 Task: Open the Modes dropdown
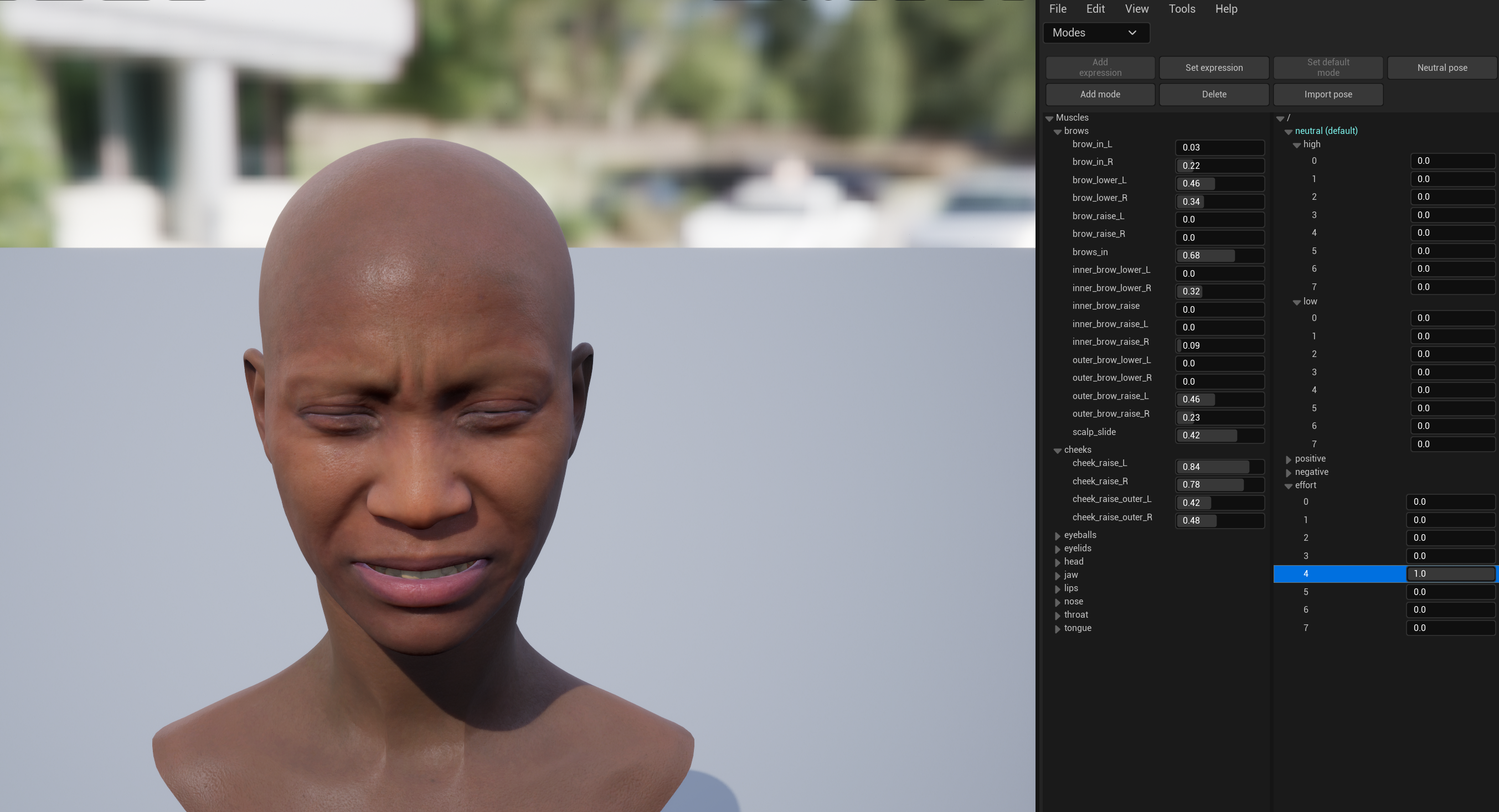coord(1095,33)
